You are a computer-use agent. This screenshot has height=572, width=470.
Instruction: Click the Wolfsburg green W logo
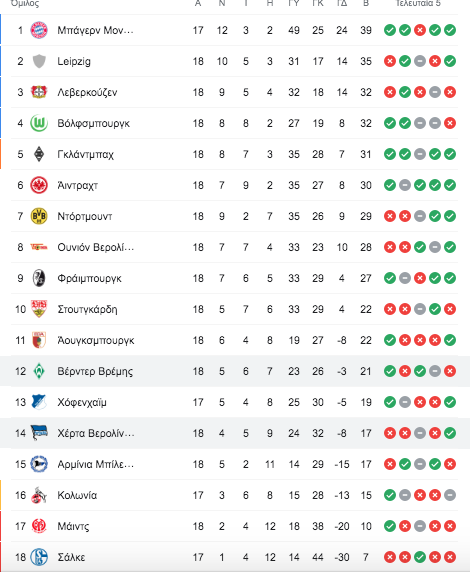(x=39, y=123)
